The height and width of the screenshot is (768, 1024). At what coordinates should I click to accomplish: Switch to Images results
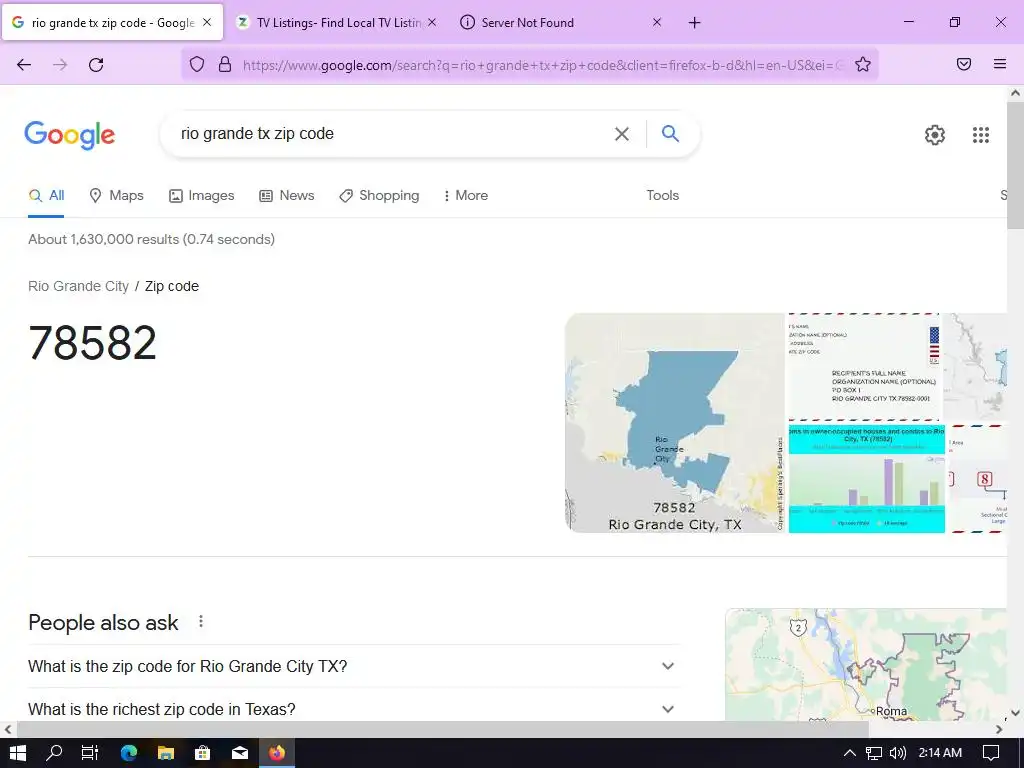(x=201, y=195)
